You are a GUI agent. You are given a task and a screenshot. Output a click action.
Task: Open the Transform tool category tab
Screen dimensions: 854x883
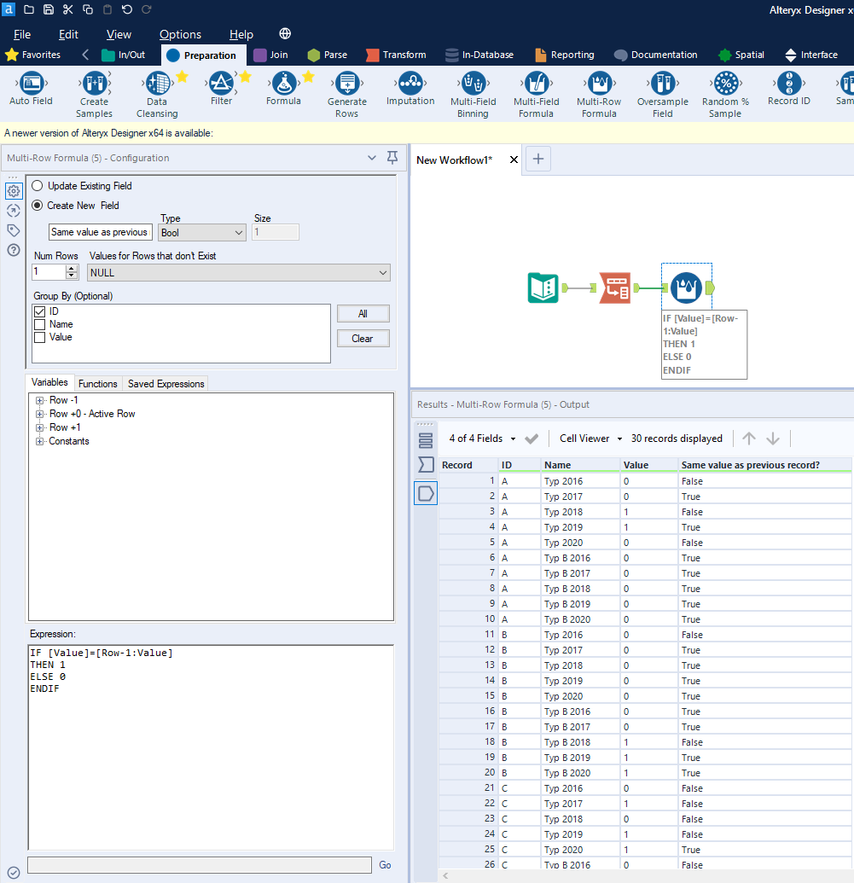click(396, 55)
